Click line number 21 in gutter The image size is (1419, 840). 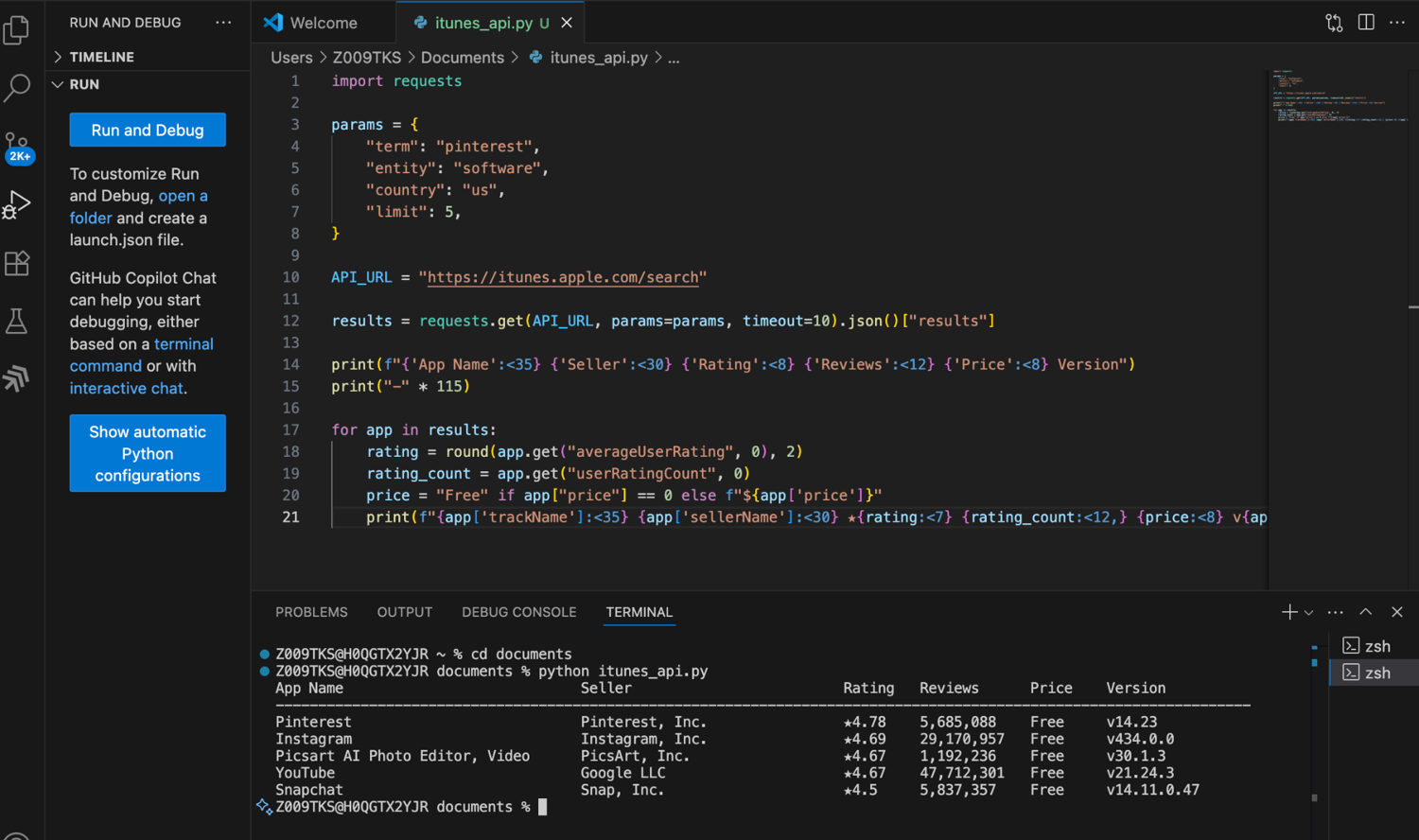(290, 516)
